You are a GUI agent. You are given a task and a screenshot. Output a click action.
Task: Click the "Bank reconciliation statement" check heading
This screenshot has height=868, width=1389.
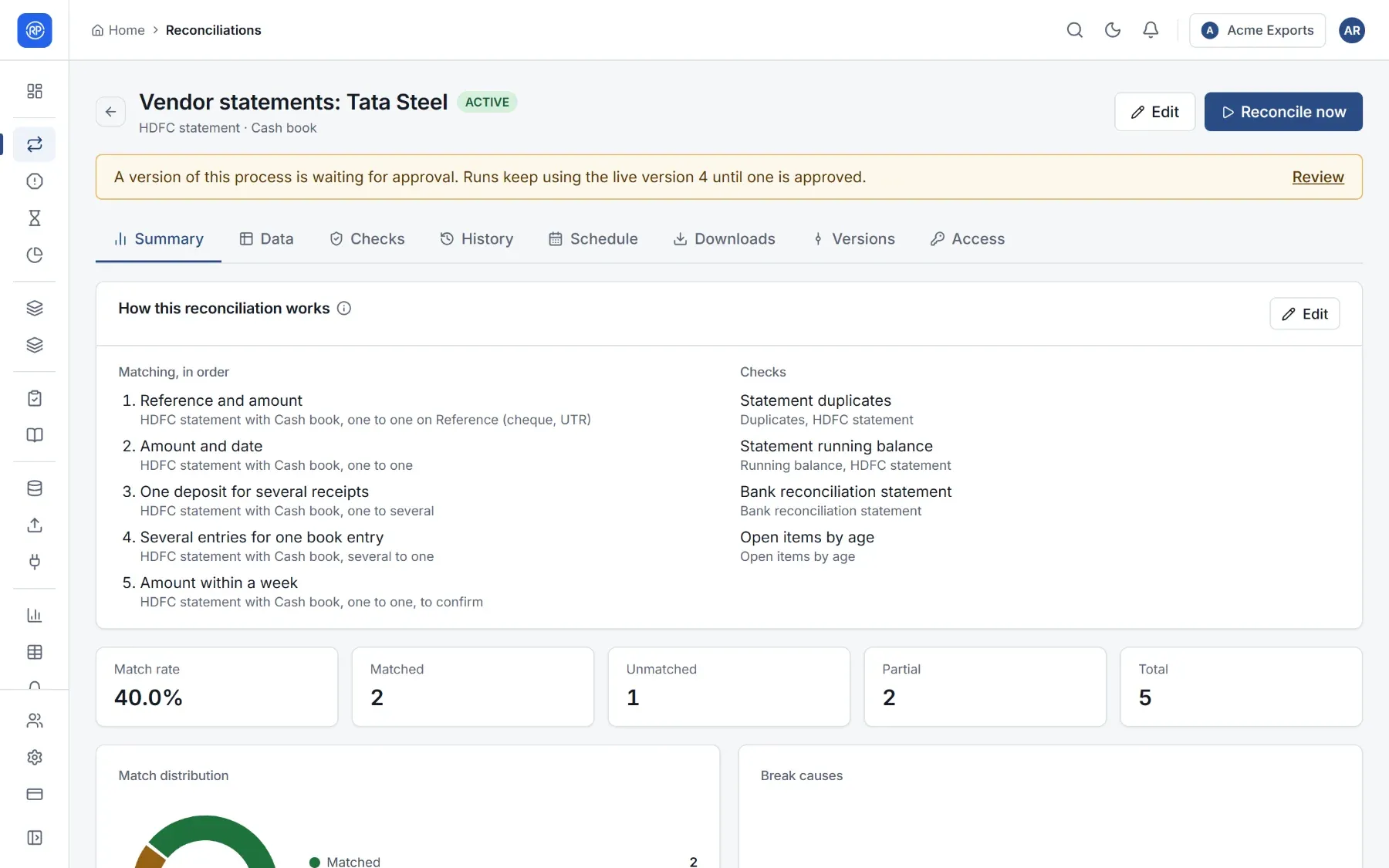pyautogui.click(x=846, y=491)
